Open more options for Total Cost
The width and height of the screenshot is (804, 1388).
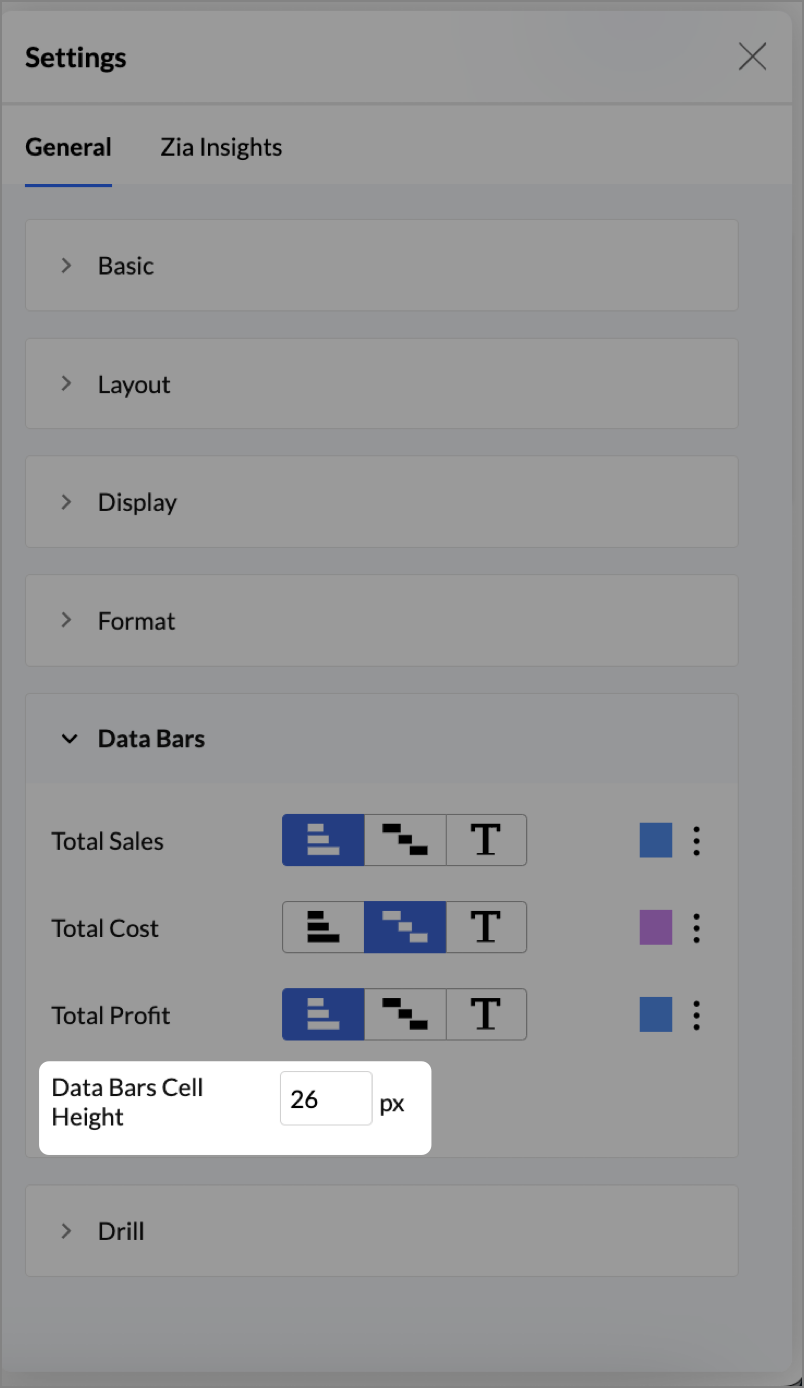(x=696, y=928)
